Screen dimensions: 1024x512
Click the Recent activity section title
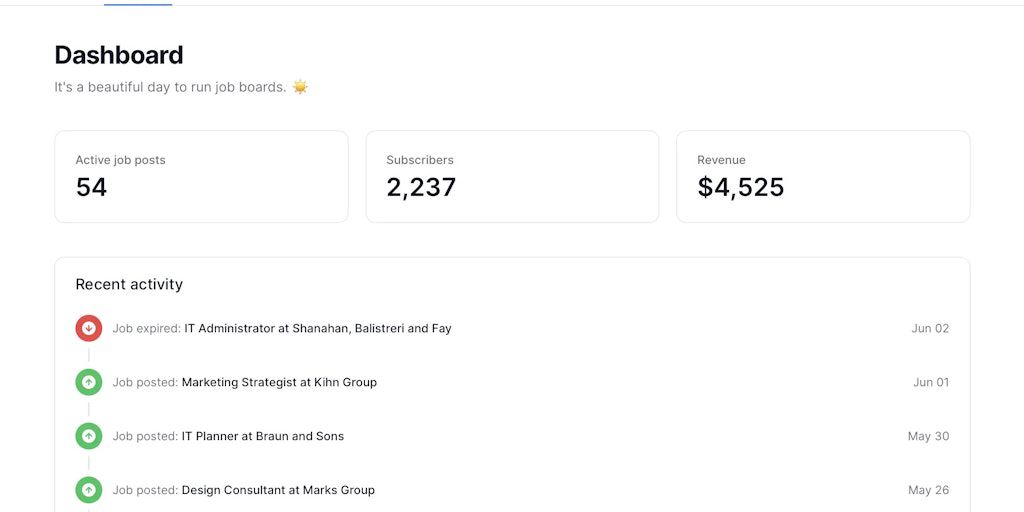[x=129, y=284]
